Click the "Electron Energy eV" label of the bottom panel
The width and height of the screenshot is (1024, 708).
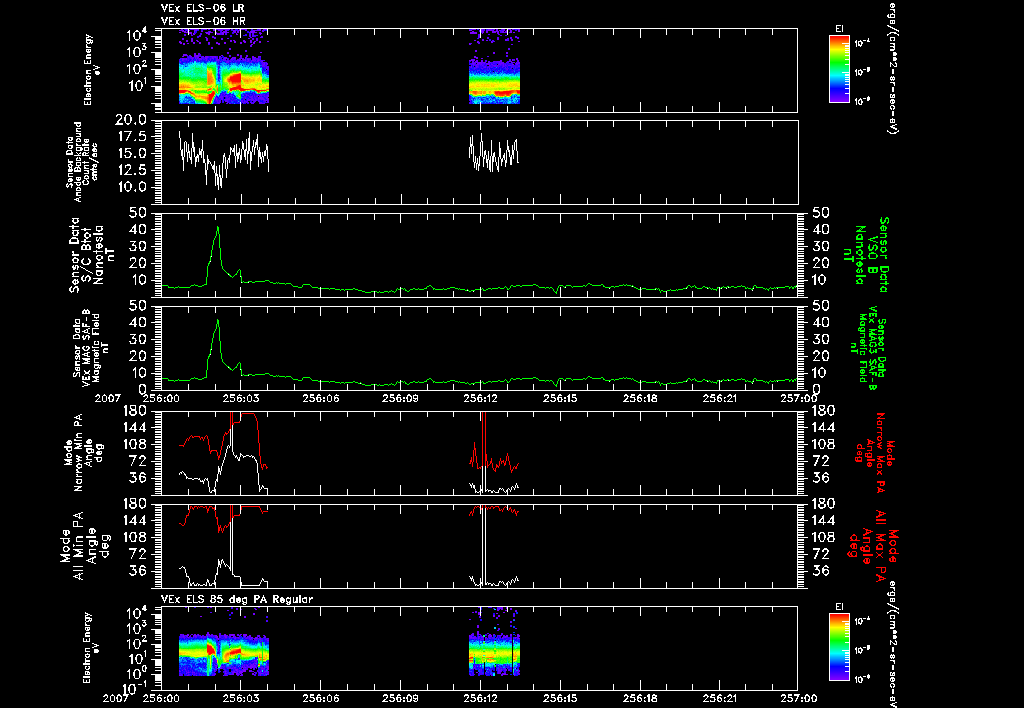pyautogui.click(x=90, y=648)
